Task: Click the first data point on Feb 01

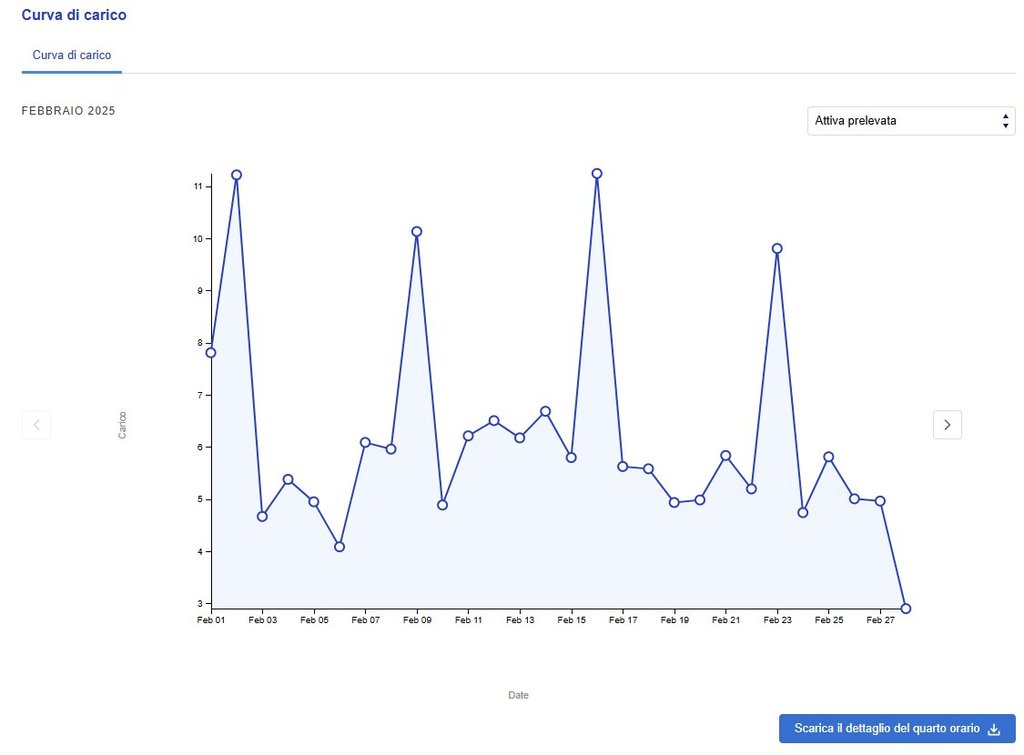Action: (x=211, y=353)
